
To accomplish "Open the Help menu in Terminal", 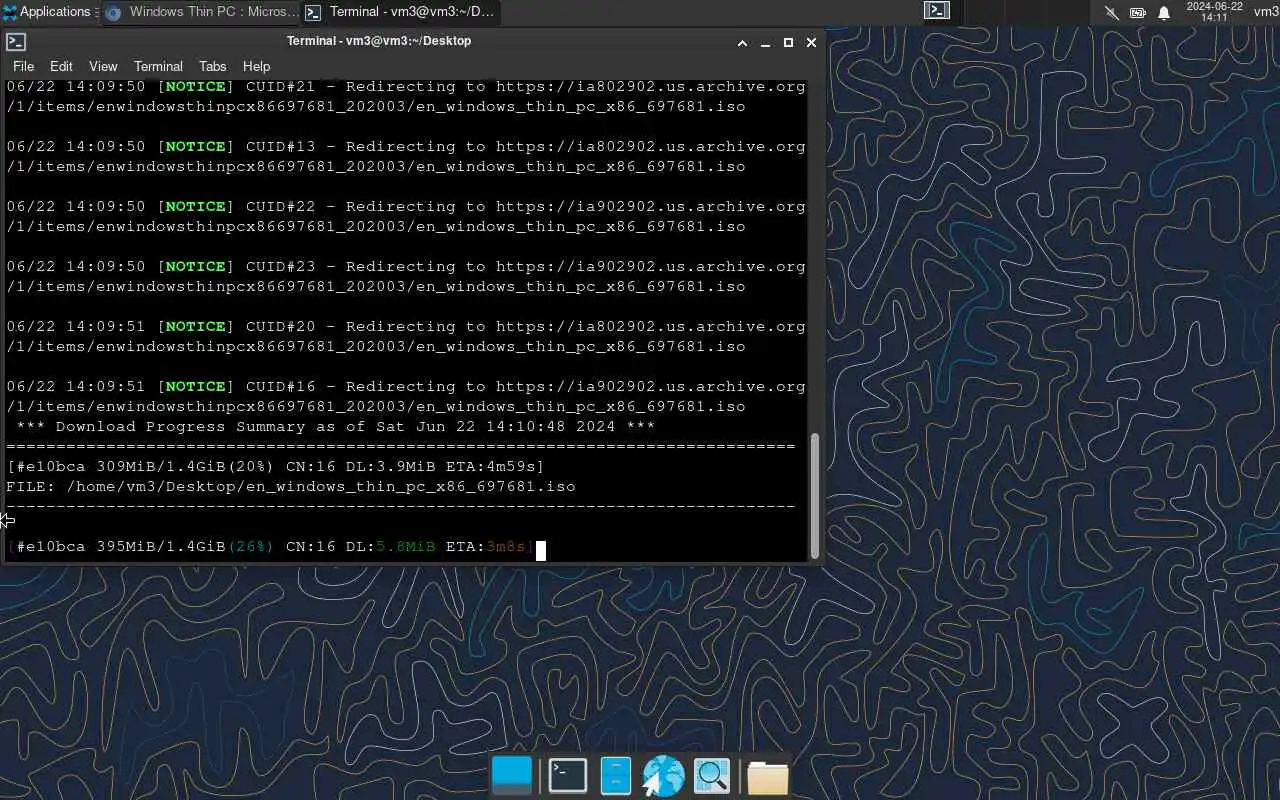I will [x=256, y=66].
